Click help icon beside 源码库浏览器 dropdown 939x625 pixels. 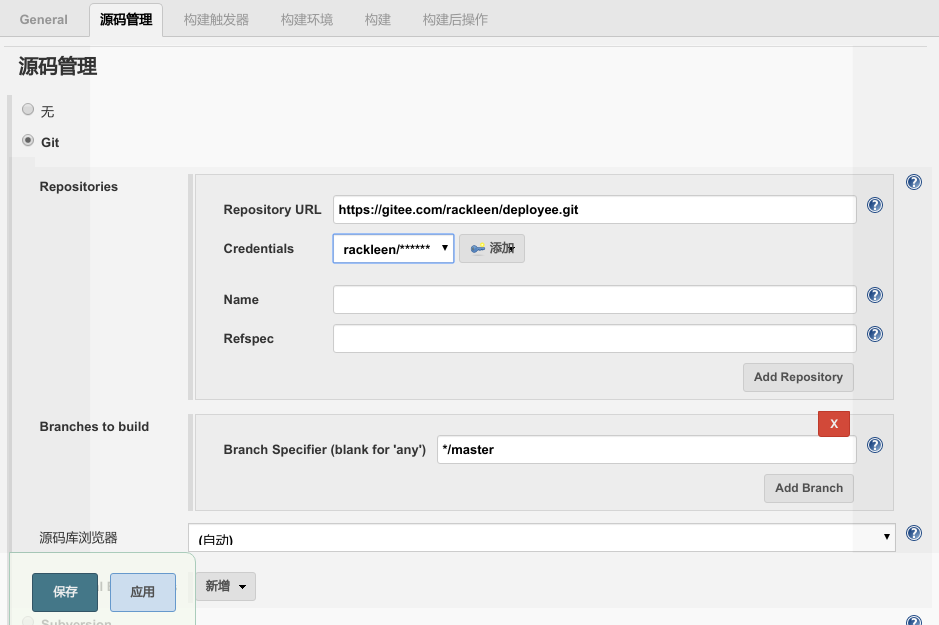tap(913, 534)
